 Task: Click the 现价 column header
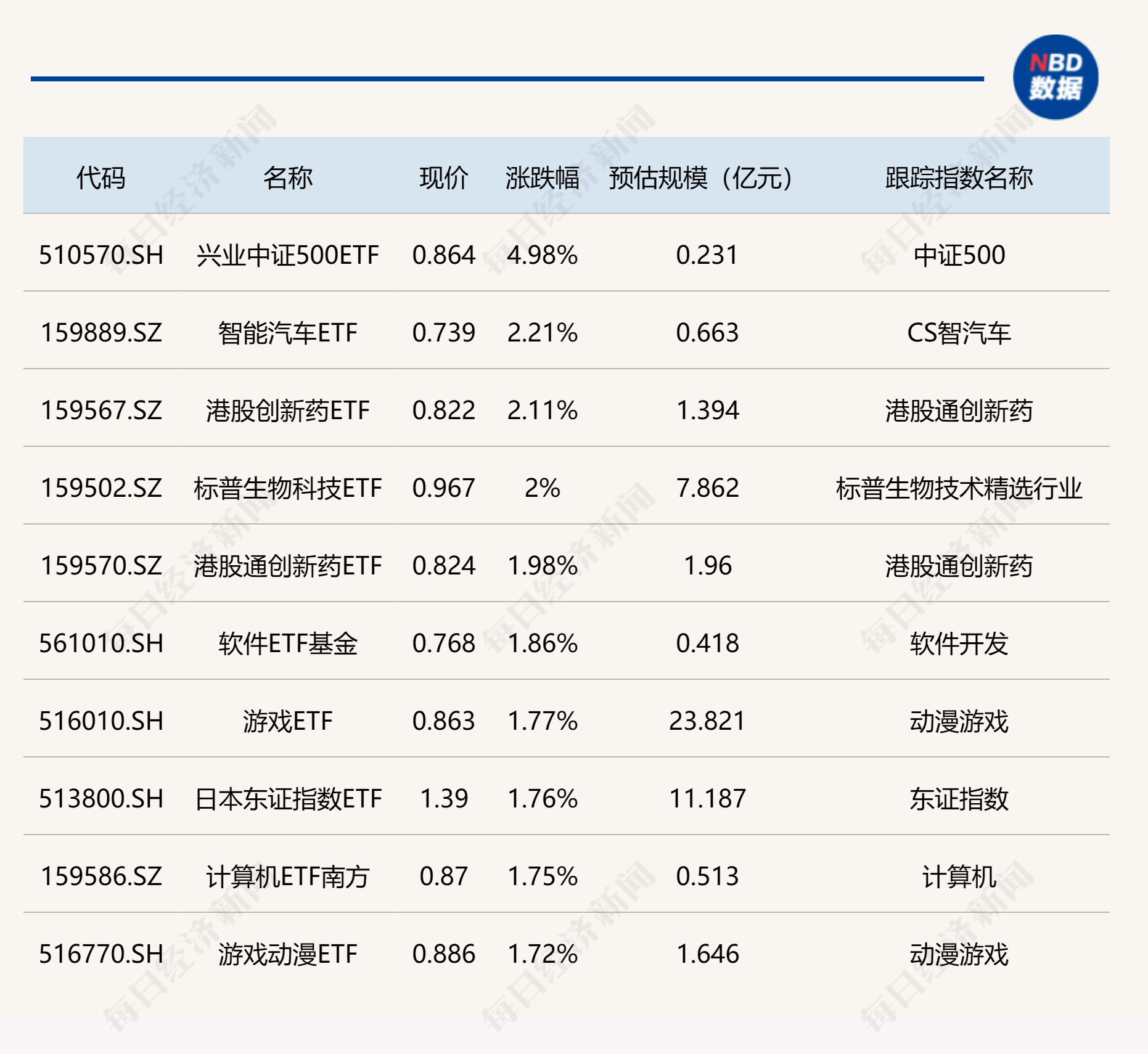click(x=444, y=178)
